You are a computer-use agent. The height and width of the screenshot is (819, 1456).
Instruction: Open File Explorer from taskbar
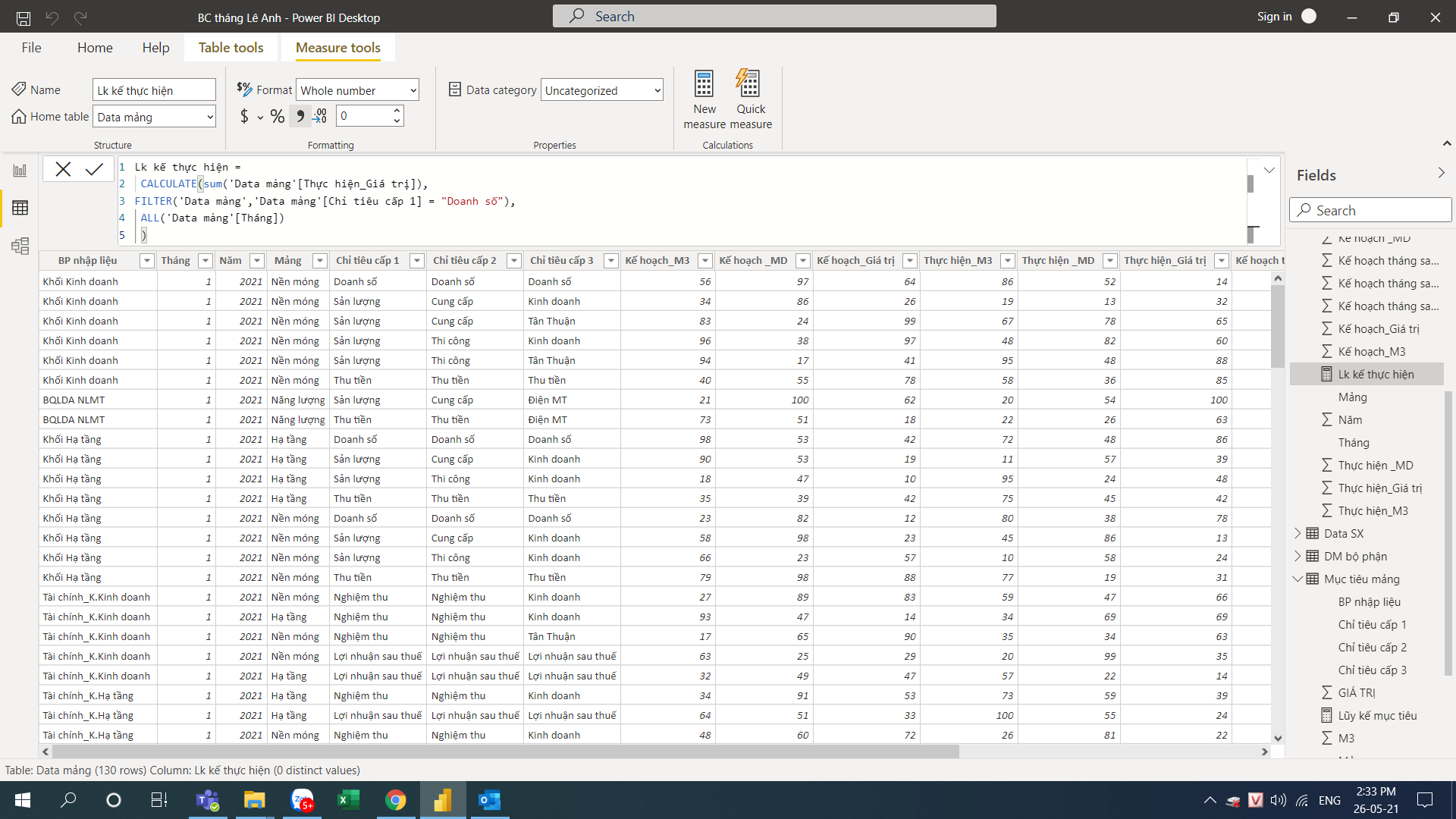[254, 800]
